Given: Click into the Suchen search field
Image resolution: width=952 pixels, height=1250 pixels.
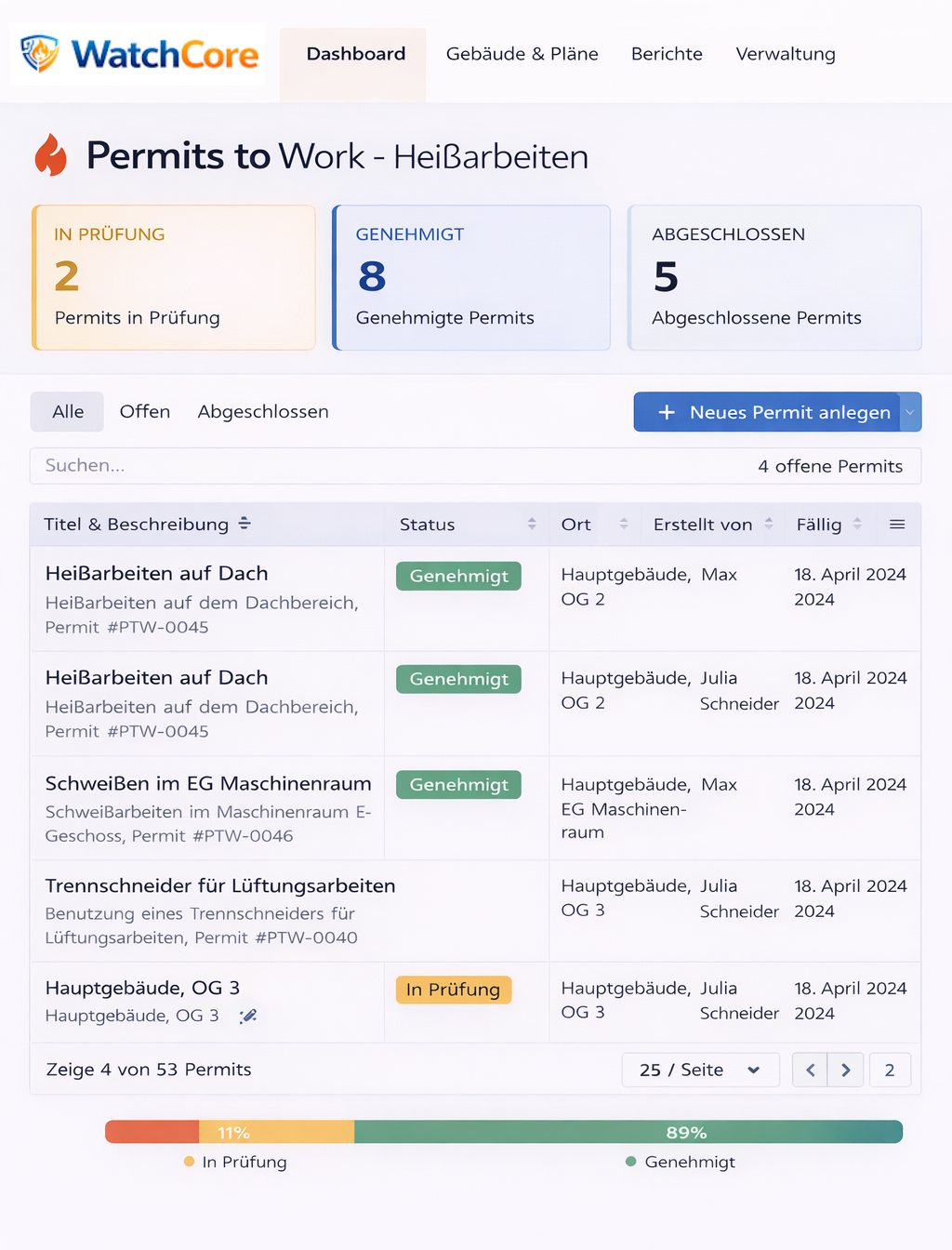Looking at the screenshot, I should pyautogui.click(x=279, y=466).
